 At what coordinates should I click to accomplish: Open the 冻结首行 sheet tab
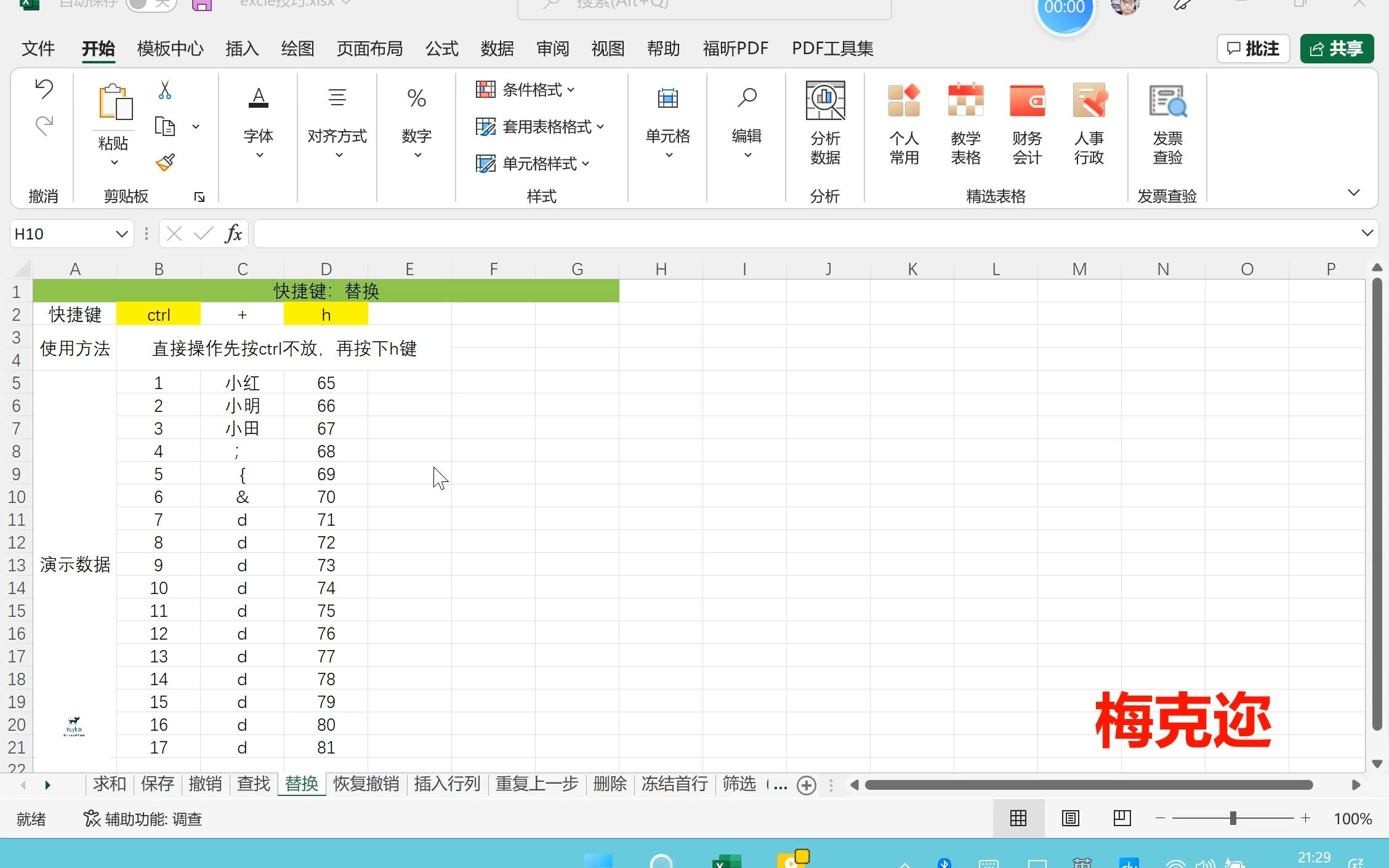coord(675,784)
